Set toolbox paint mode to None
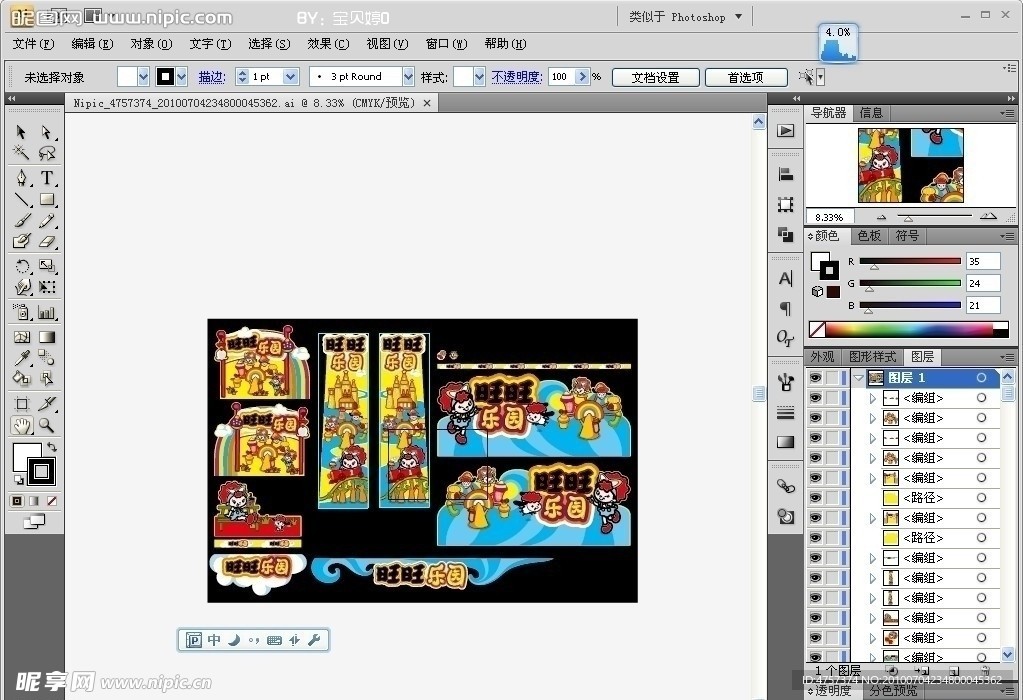Screen dimensions: 1023x700 tap(52, 501)
